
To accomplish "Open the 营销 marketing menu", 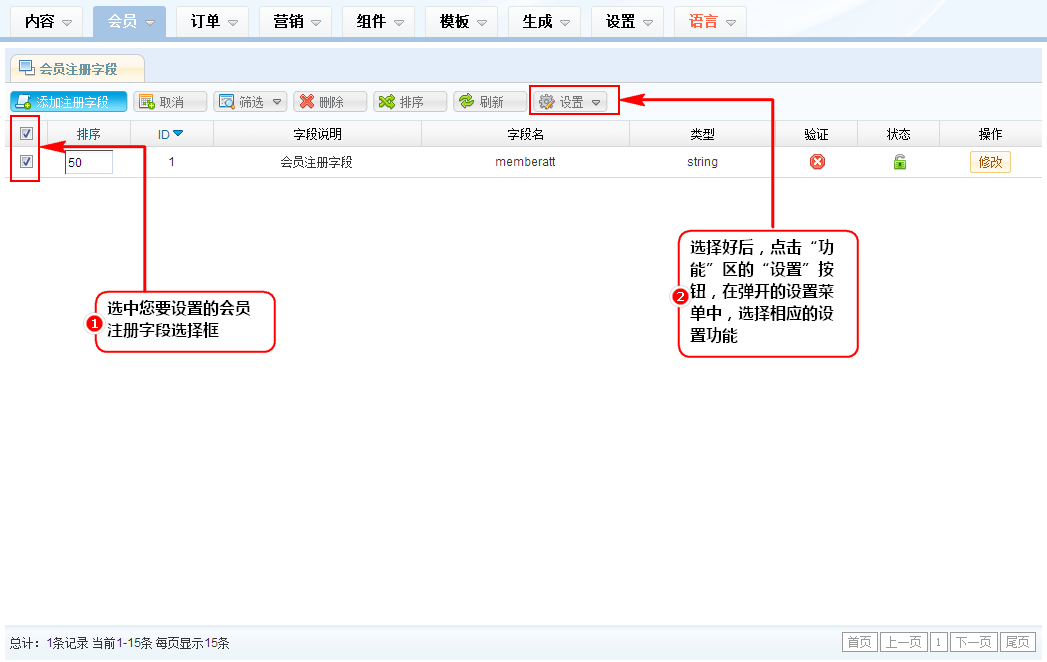I will pos(295,22).
